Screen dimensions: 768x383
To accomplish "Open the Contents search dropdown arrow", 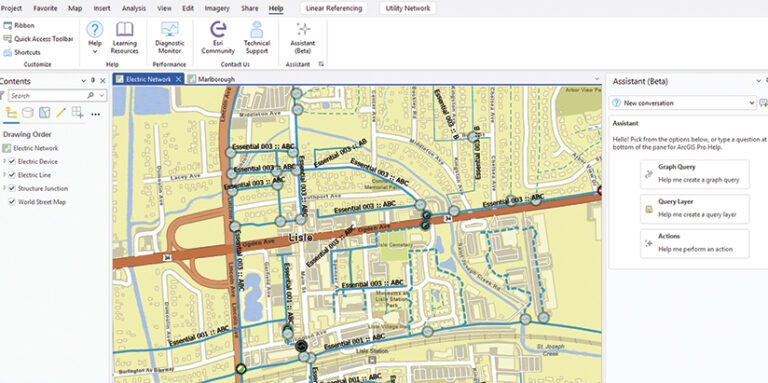I will pyautogui.click(x=101, y=96).
